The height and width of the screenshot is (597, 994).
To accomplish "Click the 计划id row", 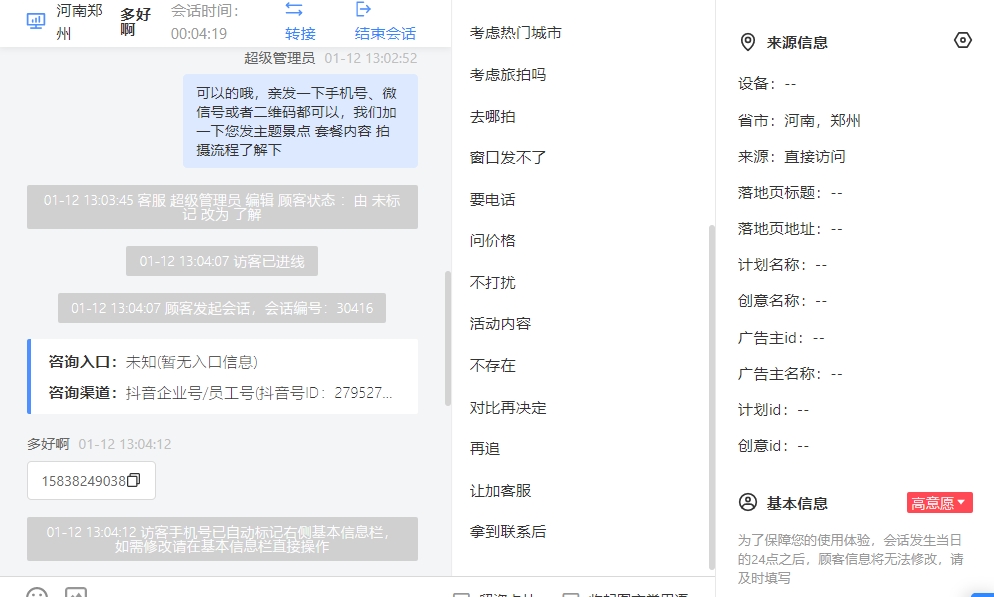I will click(x=774, y=410).
